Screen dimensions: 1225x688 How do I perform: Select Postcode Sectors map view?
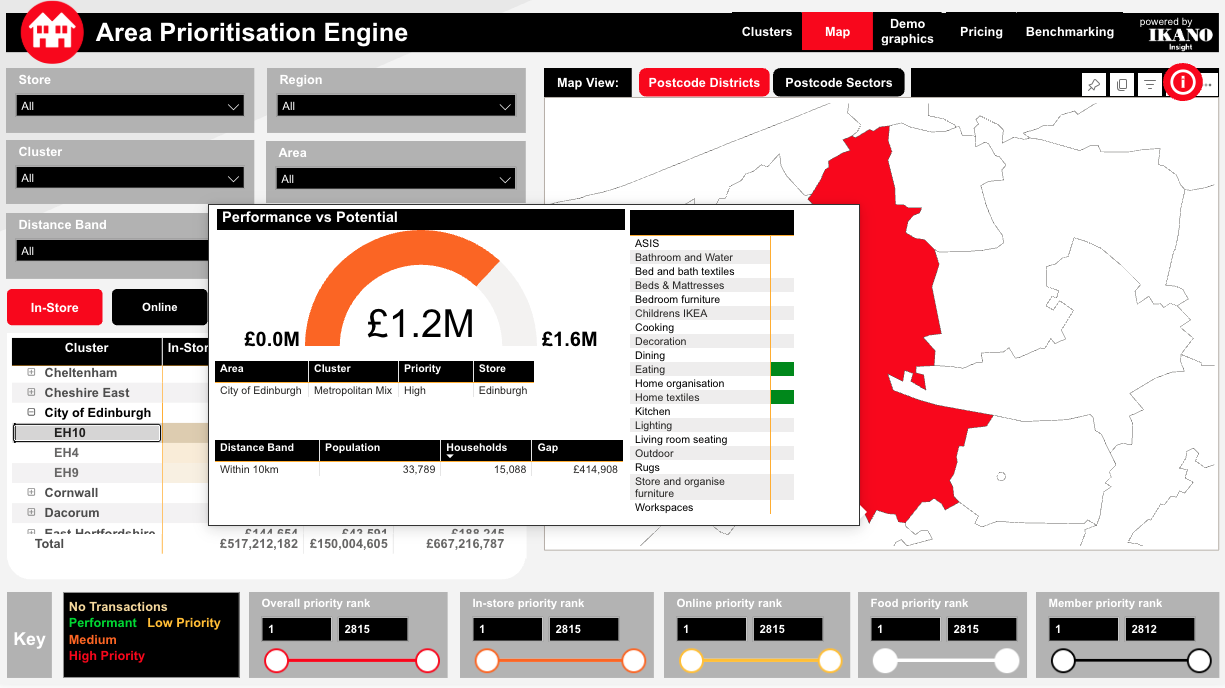pos(838,83)
